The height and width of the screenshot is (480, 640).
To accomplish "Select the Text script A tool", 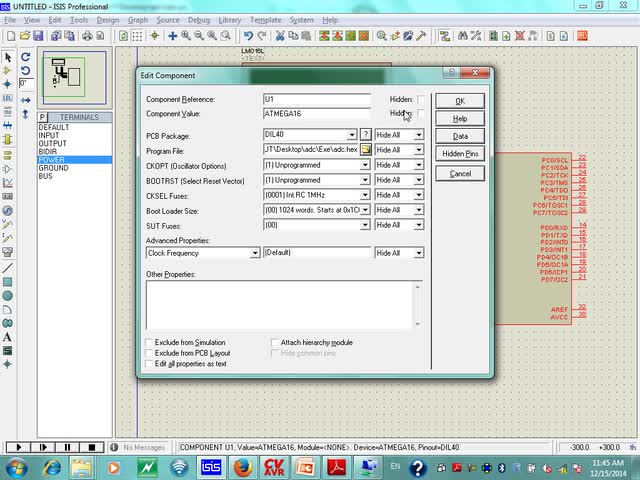I will click(7, 337).
